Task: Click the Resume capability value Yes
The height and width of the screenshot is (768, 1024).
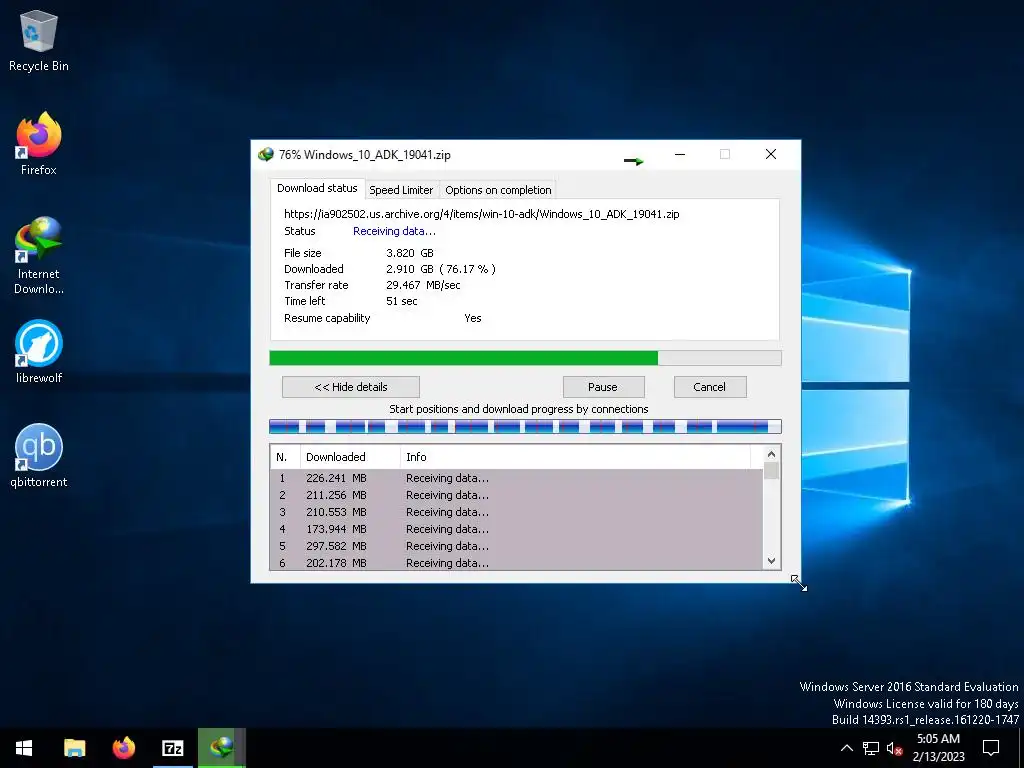Action: coord(473,318)
